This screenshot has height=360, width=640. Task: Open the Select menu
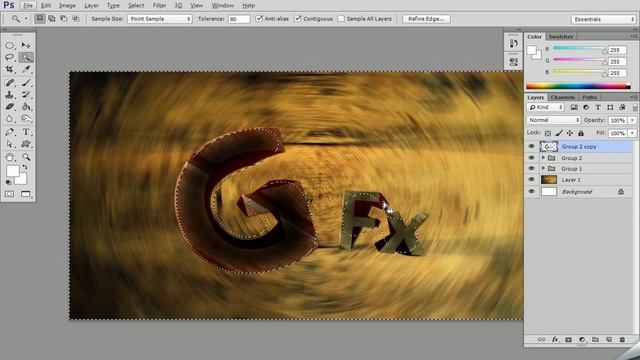(136, 5)
